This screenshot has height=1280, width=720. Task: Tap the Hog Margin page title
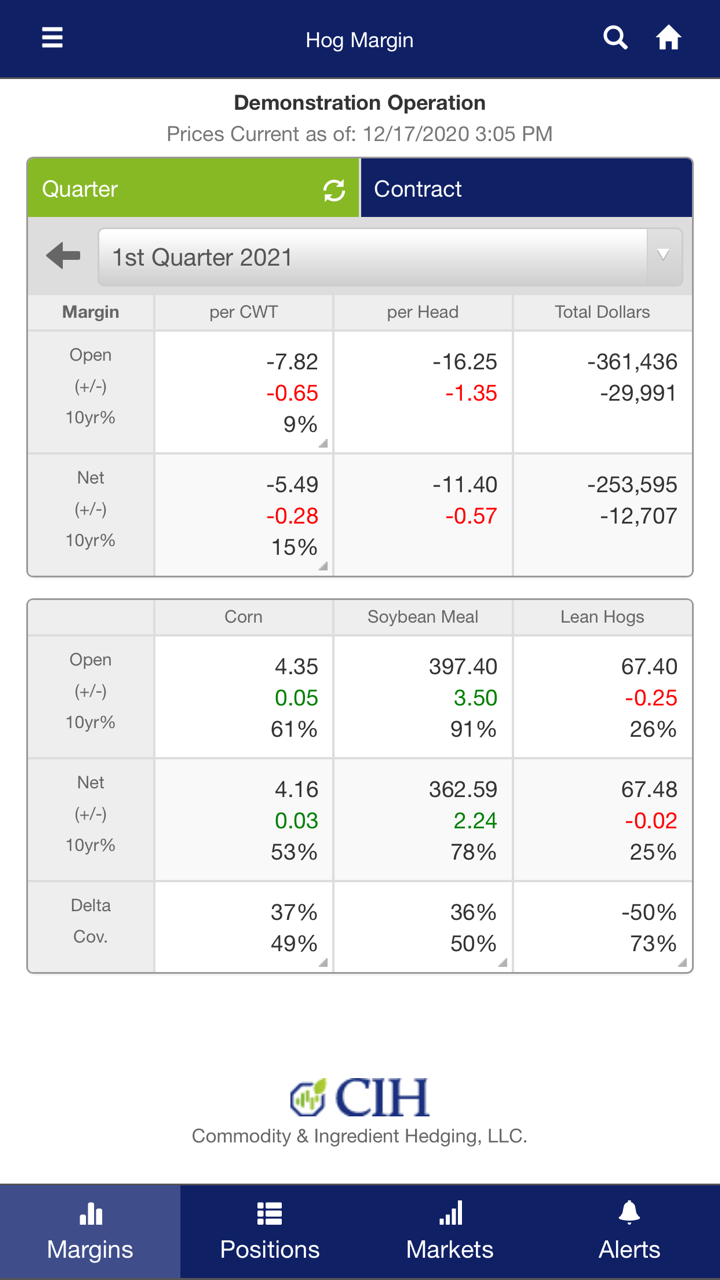coord(359,40)
